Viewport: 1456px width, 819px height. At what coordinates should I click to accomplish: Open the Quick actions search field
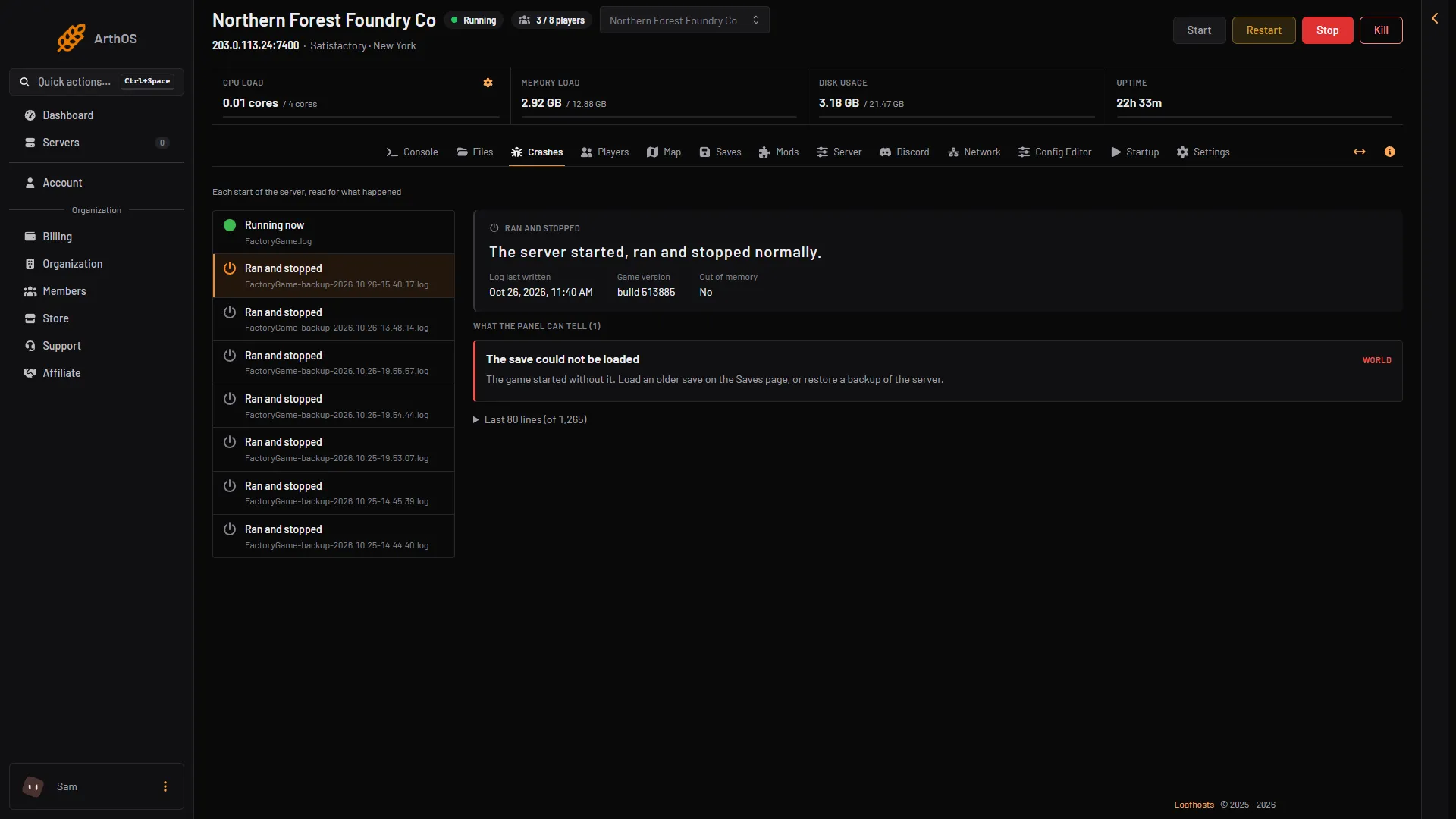tap(96, 82)
